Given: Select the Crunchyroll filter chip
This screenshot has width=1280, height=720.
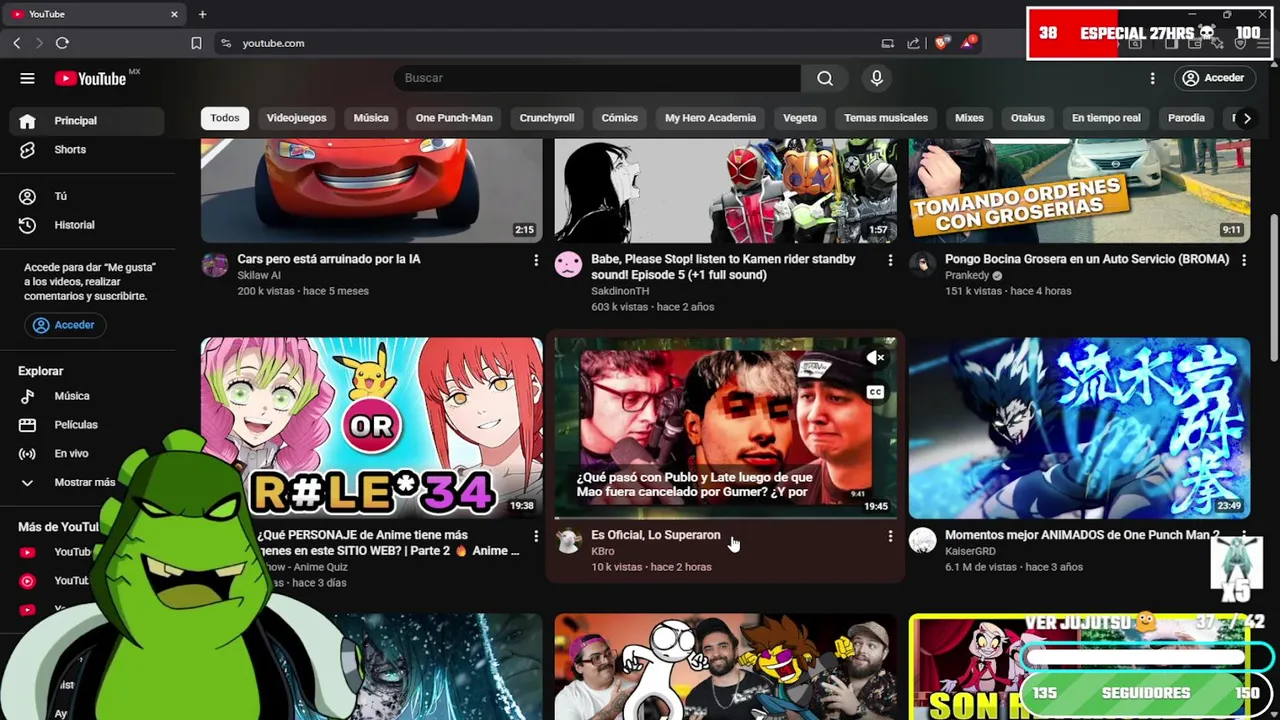Looking at the screenshot, I should click(x=547, y=118).
